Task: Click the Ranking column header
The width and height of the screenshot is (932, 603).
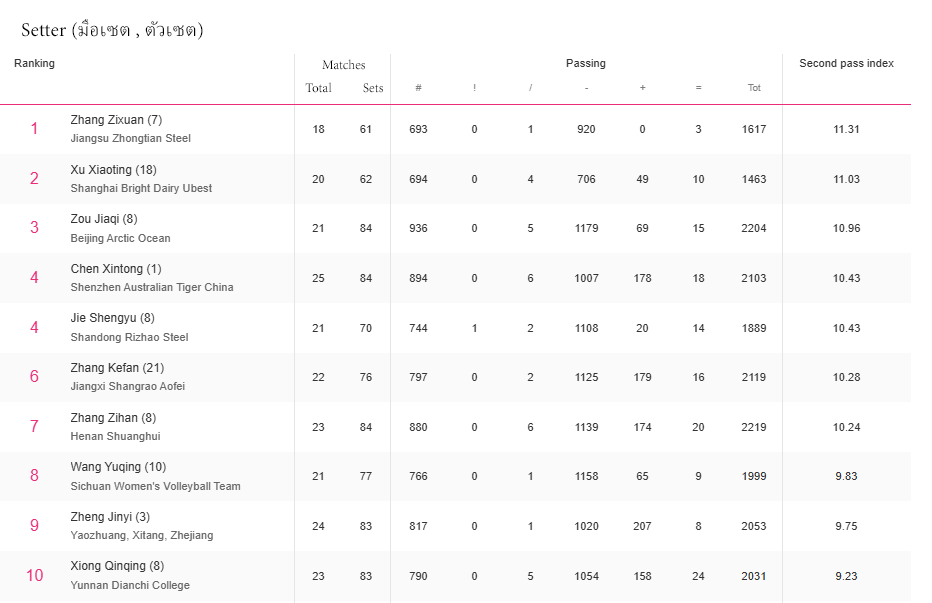Action: [34, 63]
